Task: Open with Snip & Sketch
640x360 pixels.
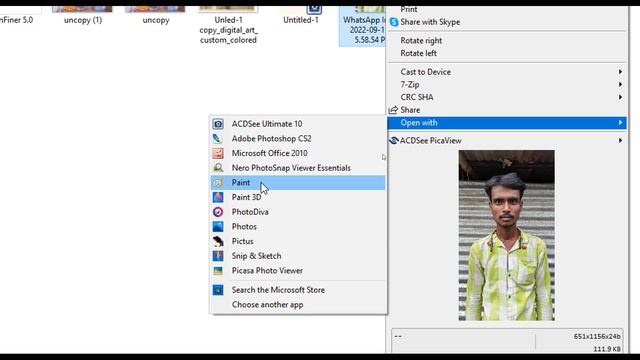Action: pos(298,256)
